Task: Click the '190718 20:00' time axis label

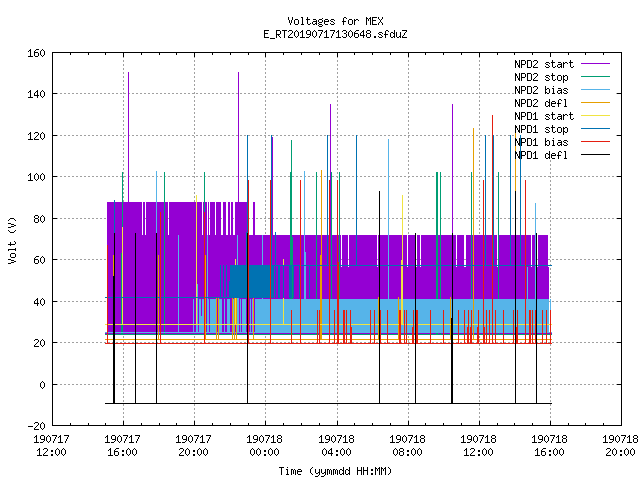Action: (x=620, y=446)
